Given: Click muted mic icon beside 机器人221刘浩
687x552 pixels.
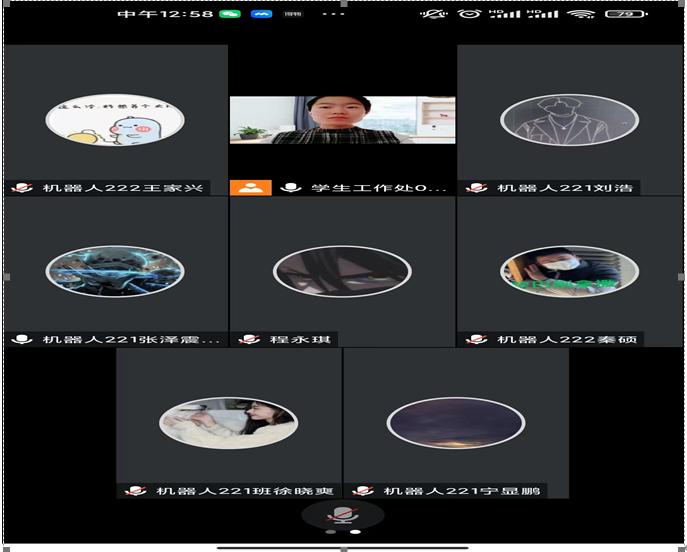Looking at the screenshot, I should [x=478, y=187].
